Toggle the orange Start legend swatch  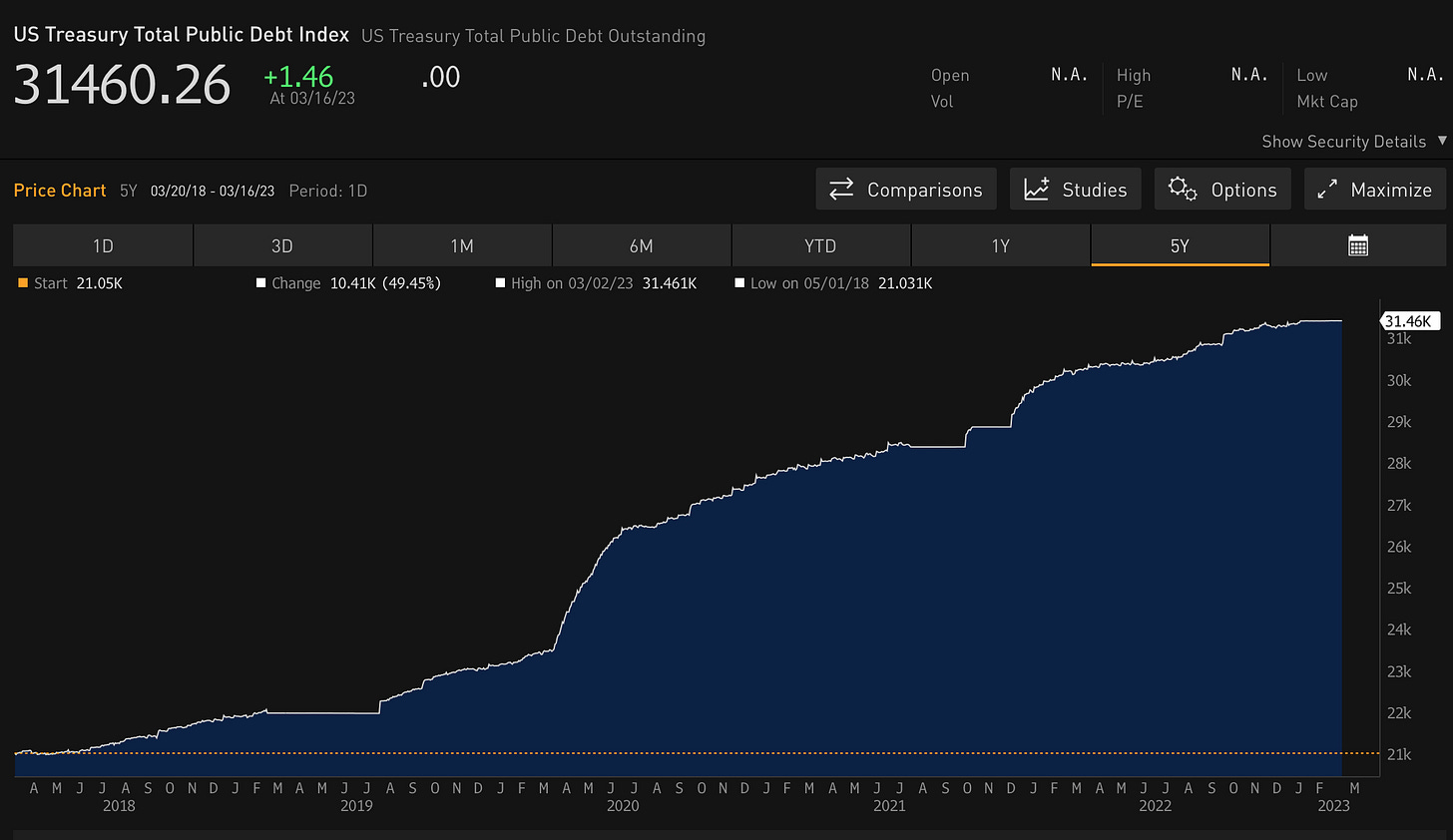point(23,283)
